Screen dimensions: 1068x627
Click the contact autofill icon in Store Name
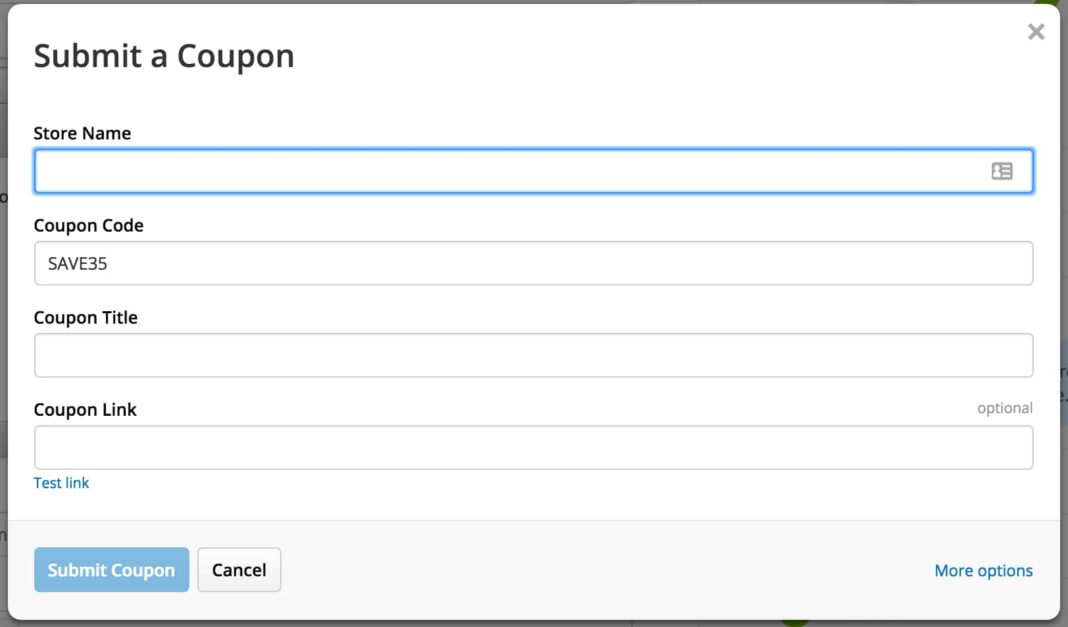[x=1001, y=171]
